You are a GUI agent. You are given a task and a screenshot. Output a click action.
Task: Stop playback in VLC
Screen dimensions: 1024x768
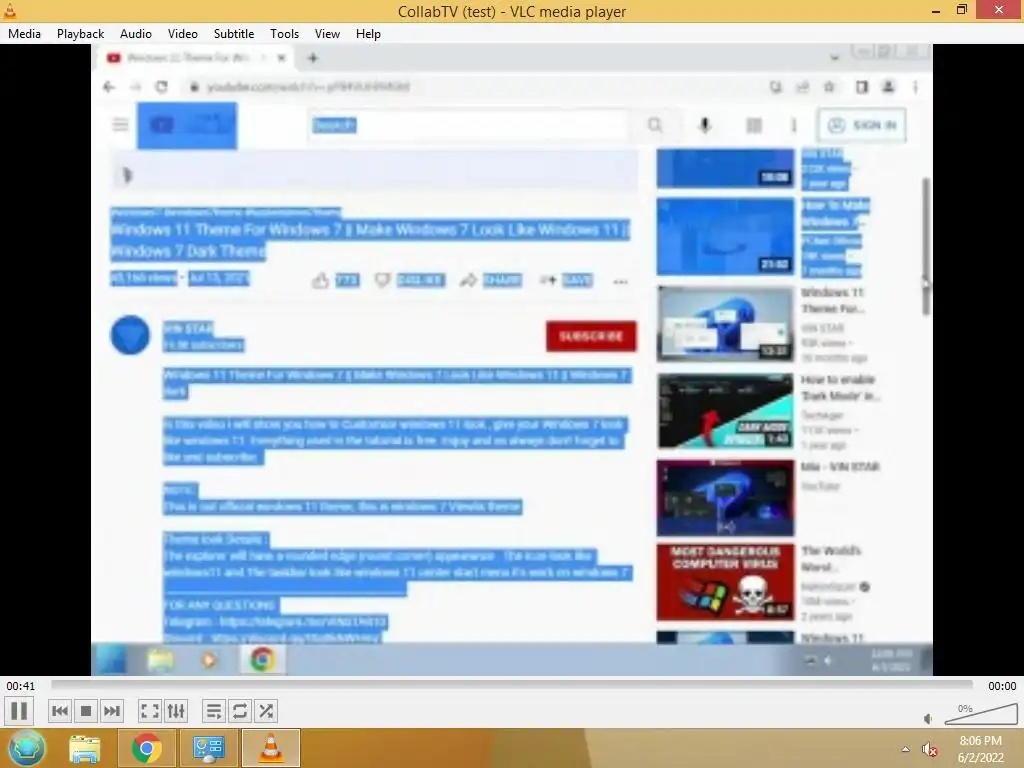pos(86,711)
